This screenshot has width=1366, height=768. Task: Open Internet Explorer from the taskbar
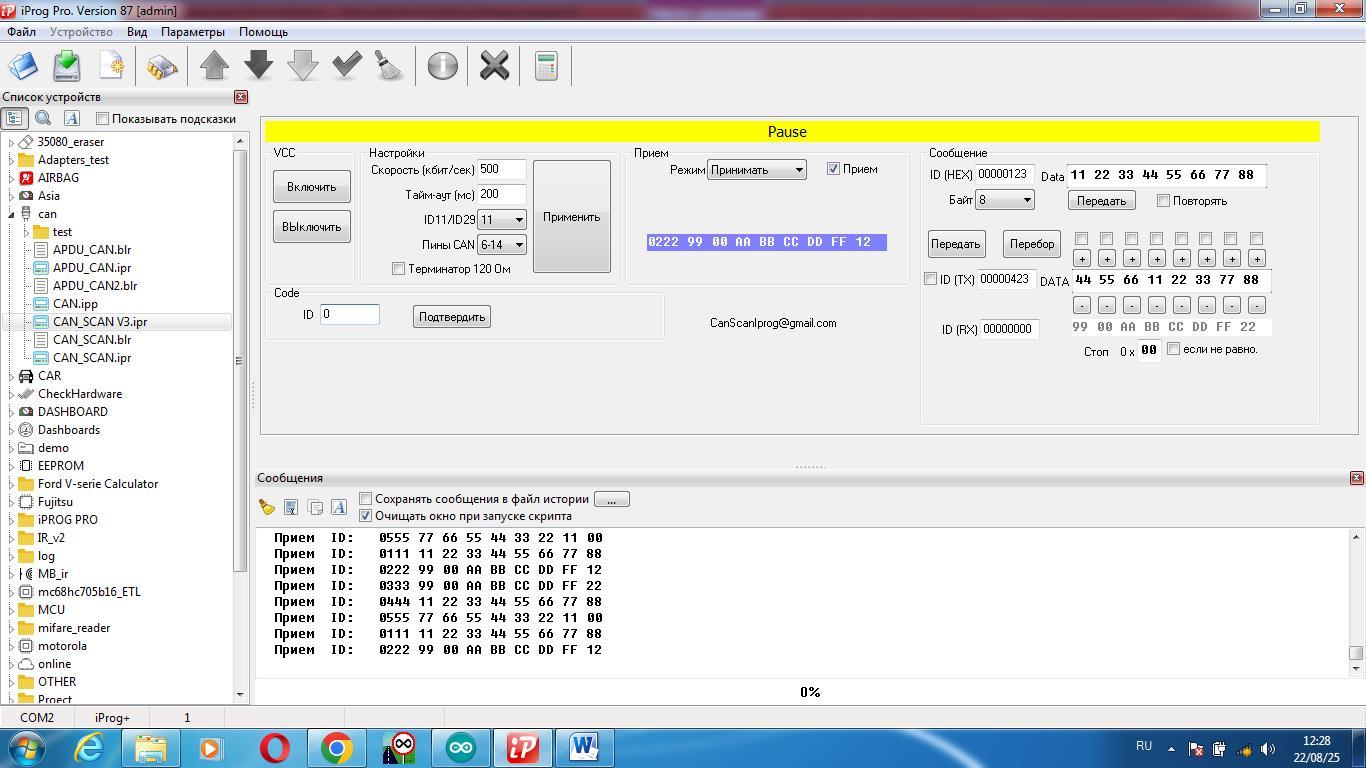pyautogui.click(x=90, y=748)
